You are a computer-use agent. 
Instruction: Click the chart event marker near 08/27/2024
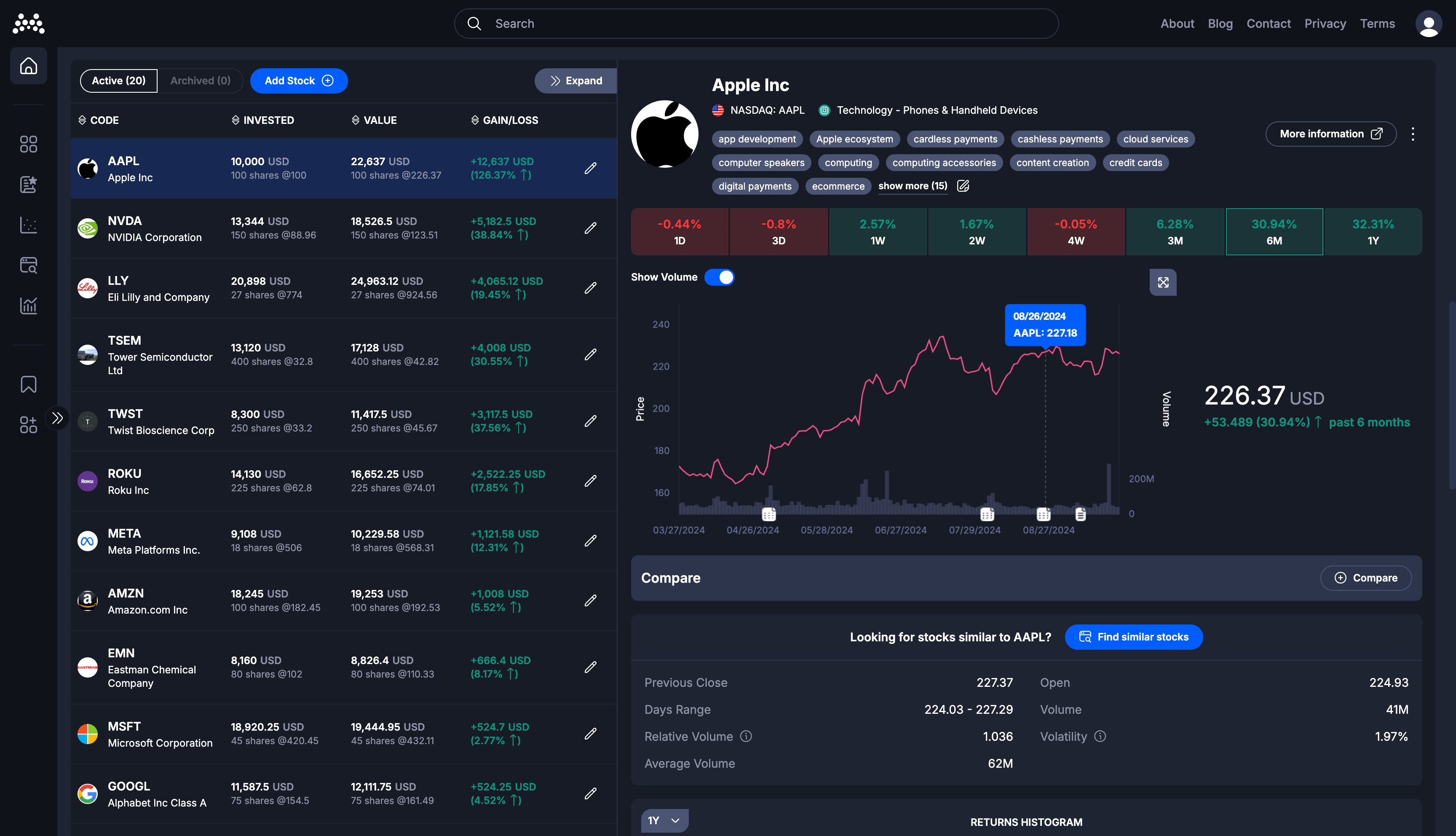click(1044, 514)
